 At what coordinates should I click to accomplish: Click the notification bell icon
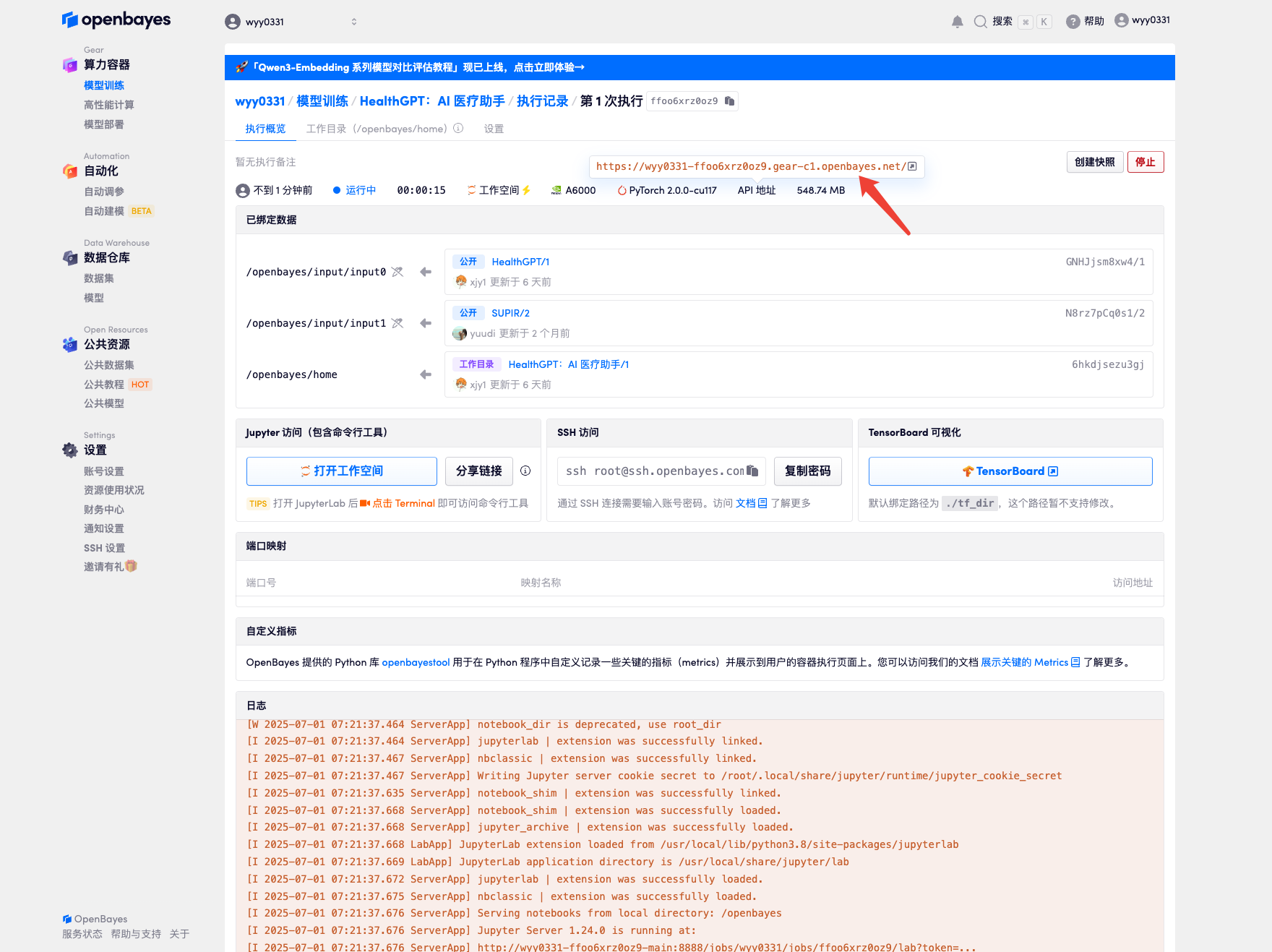[957, 22]
